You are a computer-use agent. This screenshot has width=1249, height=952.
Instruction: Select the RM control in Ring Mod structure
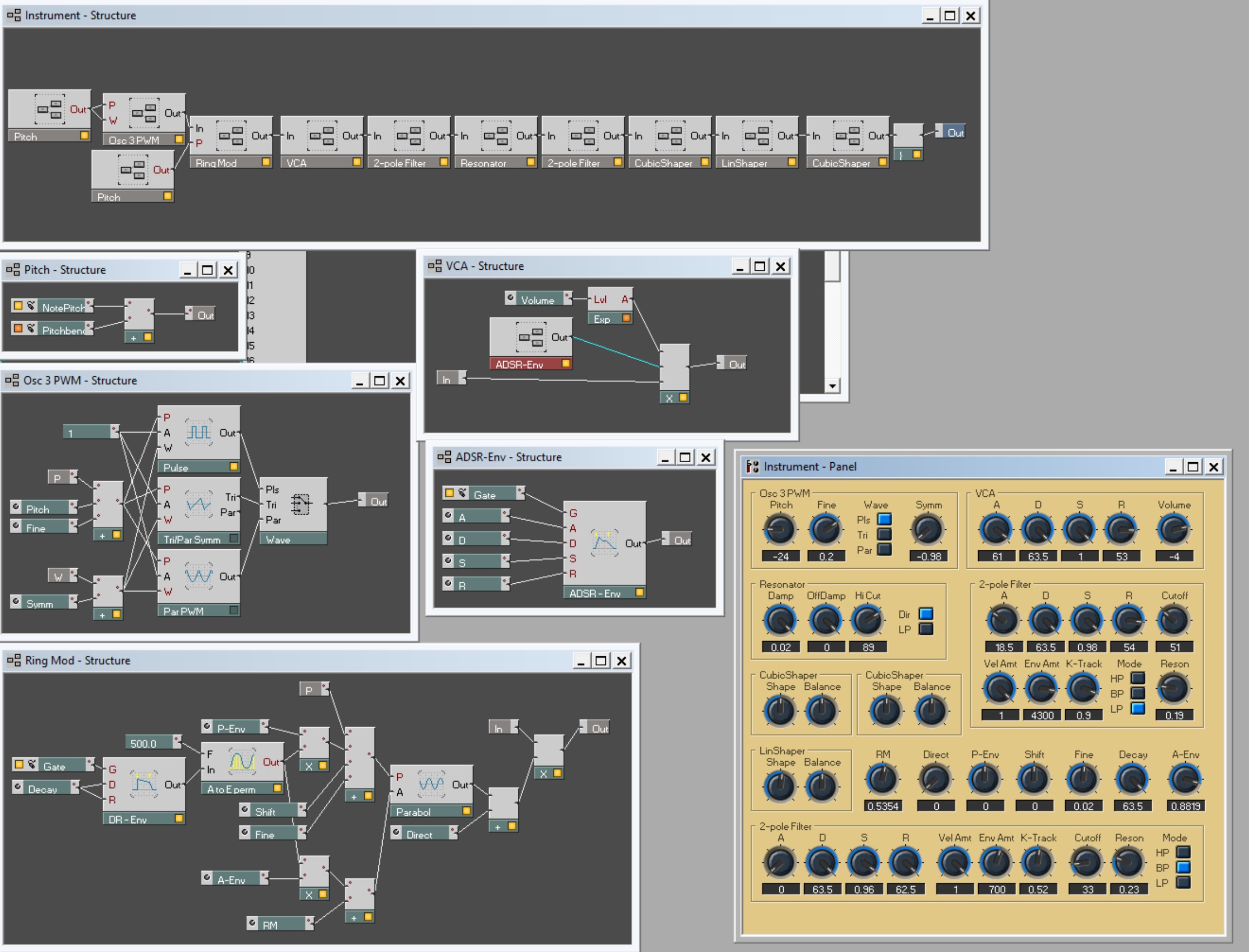280,924
